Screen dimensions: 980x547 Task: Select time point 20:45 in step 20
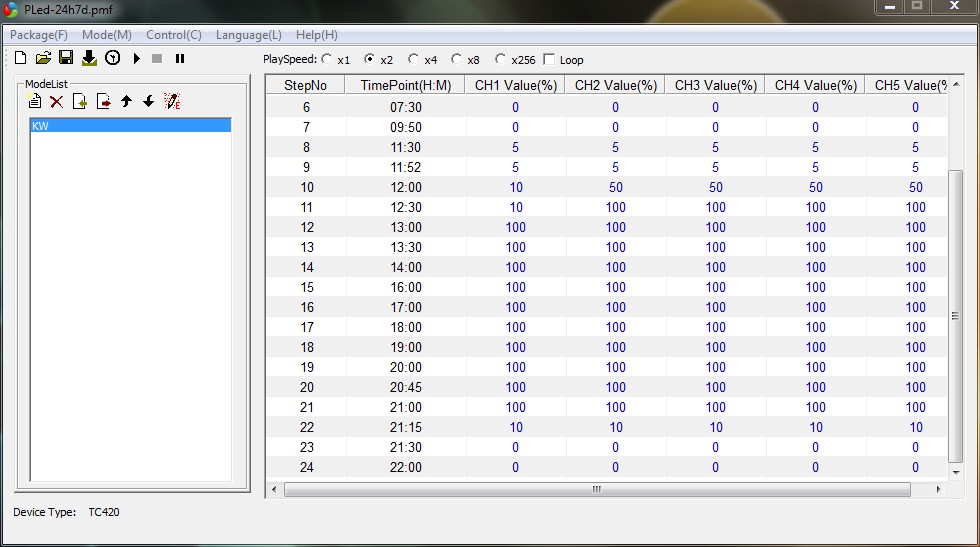406,387
